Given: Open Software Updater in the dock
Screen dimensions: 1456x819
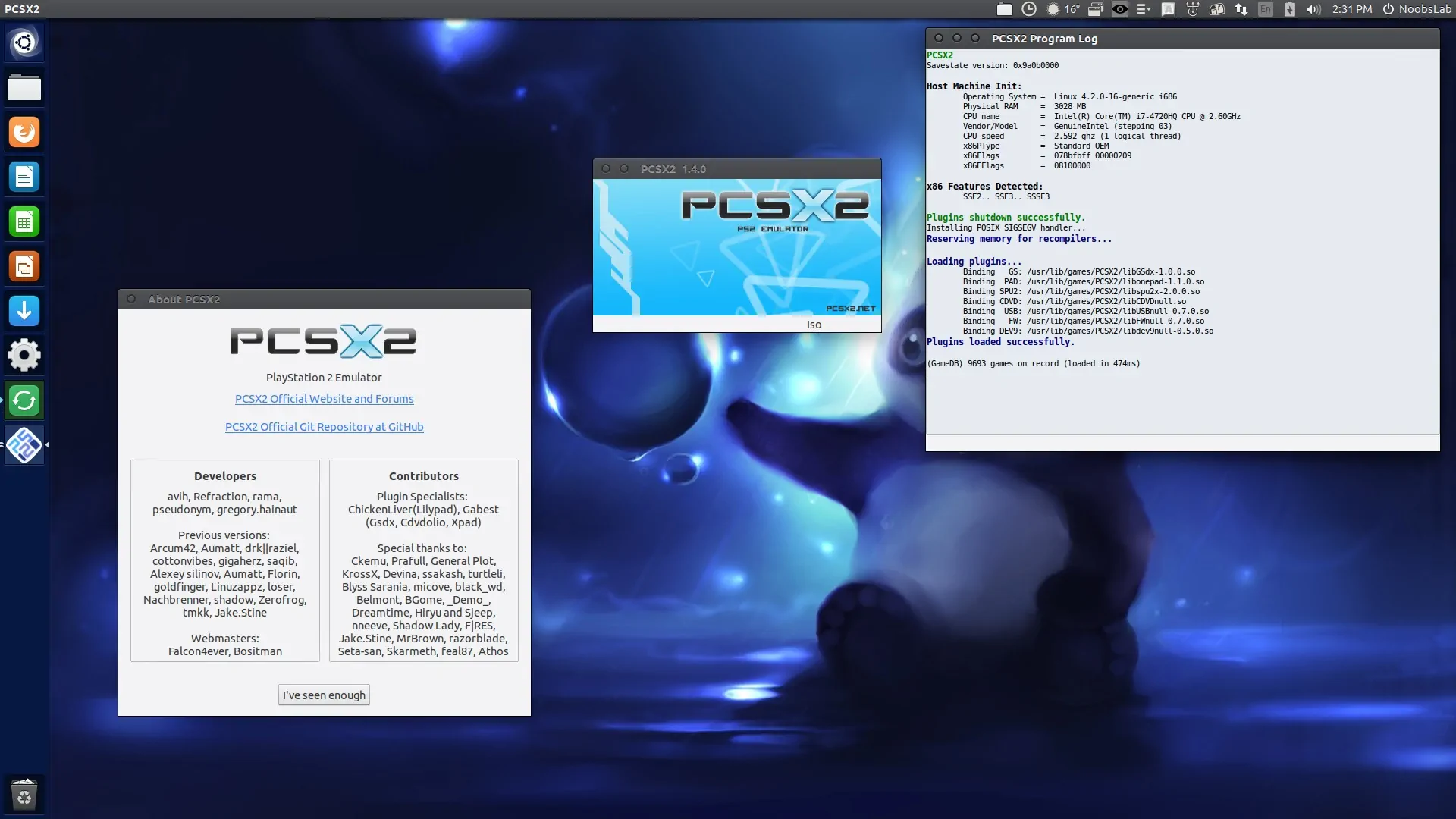Looking at the screenshot, I should (x=24, y=400).
